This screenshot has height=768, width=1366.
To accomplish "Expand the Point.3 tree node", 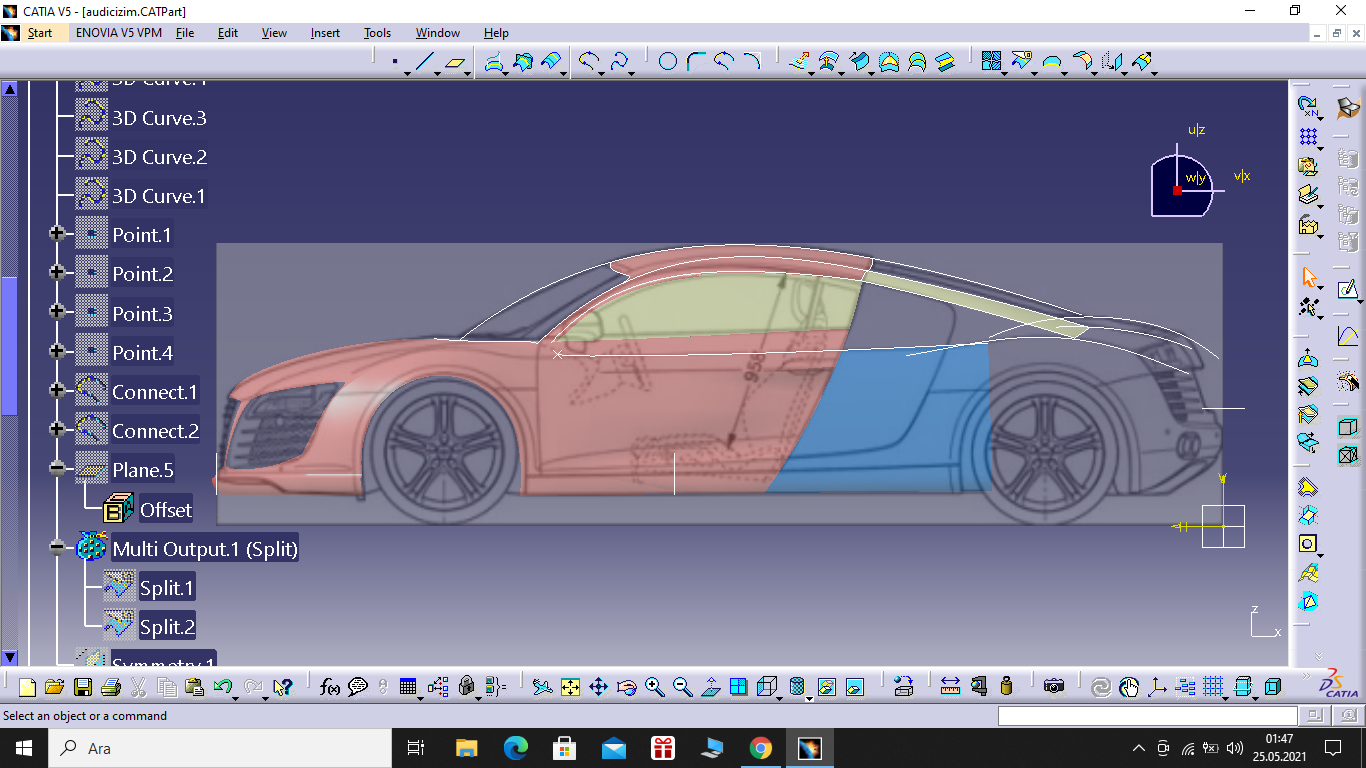I will pos(57,312).
